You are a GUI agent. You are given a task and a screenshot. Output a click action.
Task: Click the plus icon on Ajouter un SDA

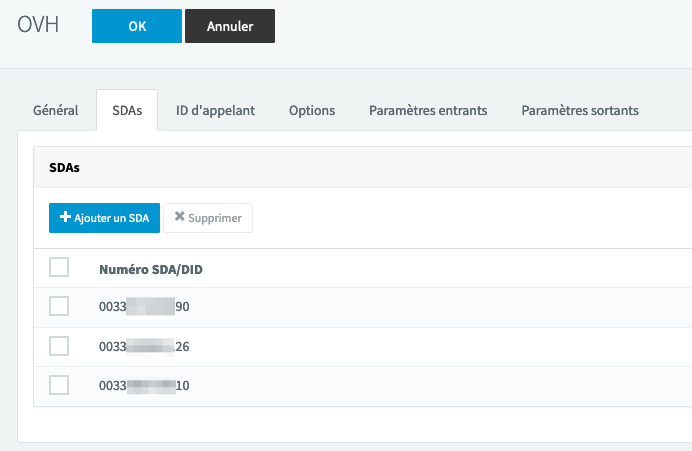66,217
